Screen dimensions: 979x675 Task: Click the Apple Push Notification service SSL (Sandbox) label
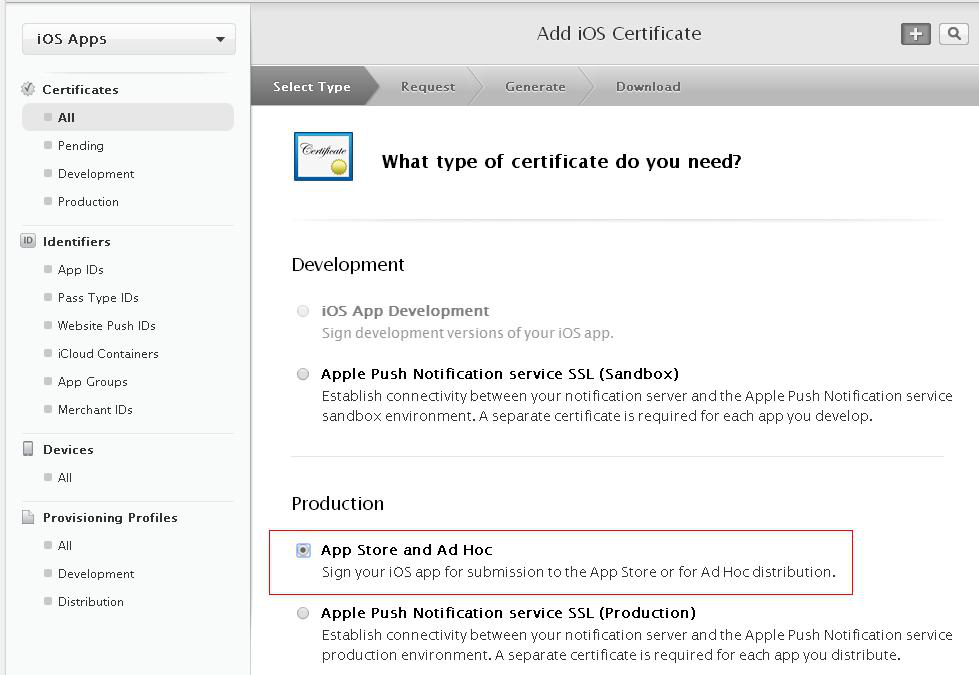(x=499, y=374)
